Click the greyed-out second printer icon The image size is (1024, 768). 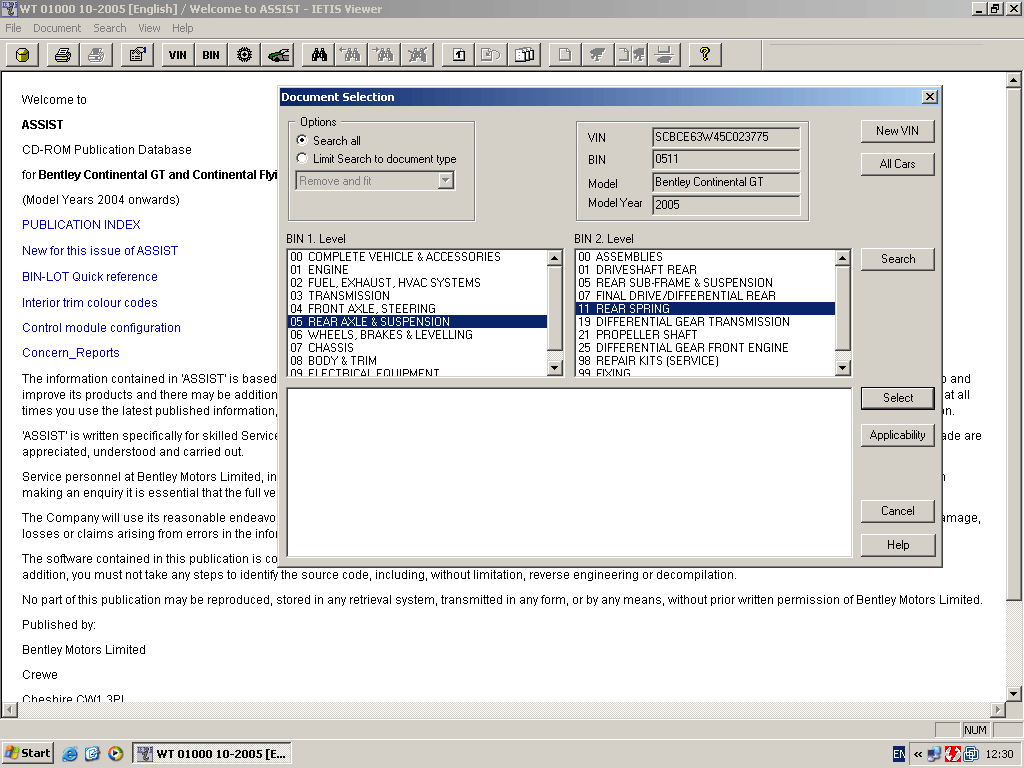[96, 55]
